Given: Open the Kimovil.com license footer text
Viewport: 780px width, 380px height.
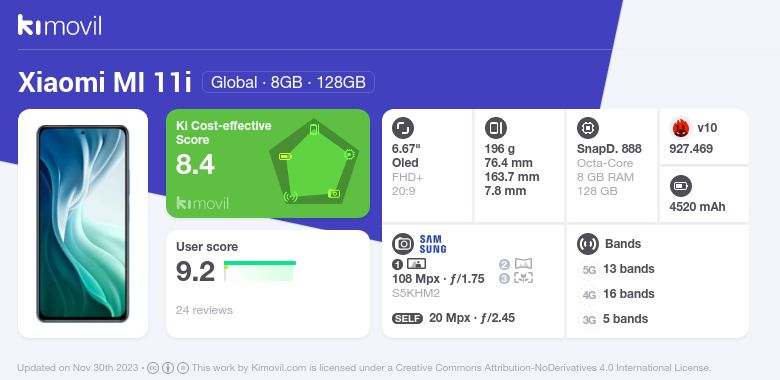Looking at the screenshot, I should tap(451, 368).
